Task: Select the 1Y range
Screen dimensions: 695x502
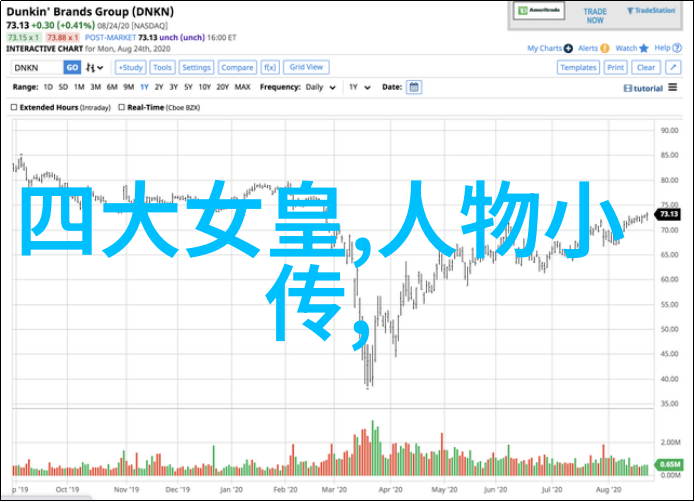Action: pos(144,87)
